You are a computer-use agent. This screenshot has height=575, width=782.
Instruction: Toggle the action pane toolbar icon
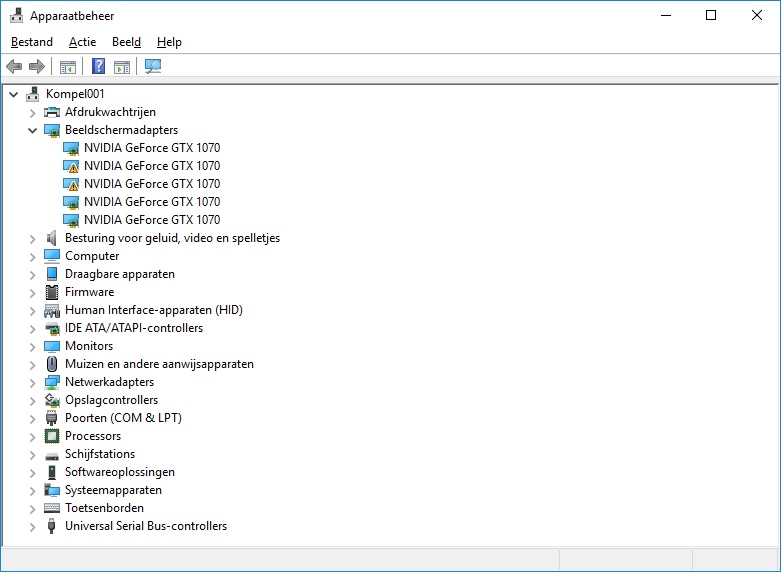pyautogui.click(x=122, y=67)
